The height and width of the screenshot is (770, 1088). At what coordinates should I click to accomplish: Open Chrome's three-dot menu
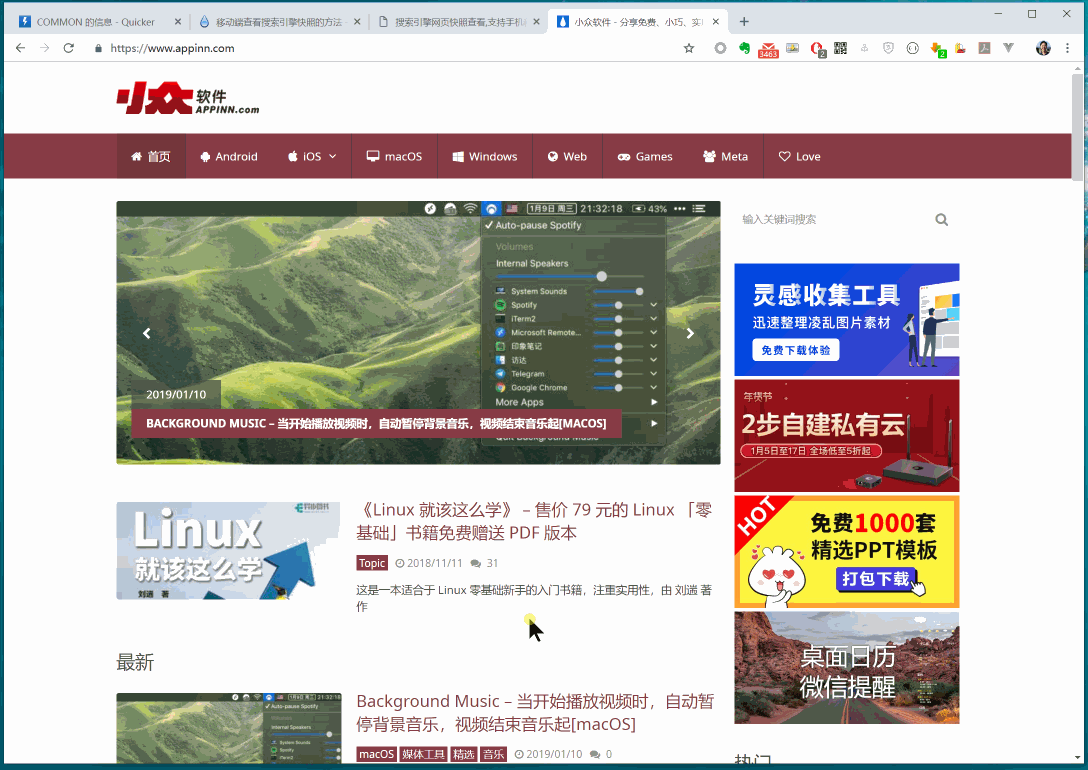(x=1068, y=48)
